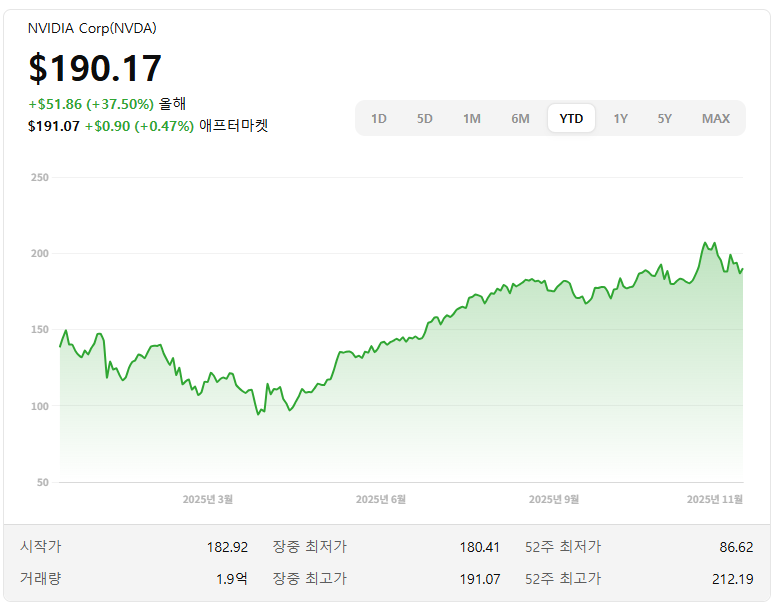Click the 장중 최고가 label
The width and height of the screenshot is (777, 604).
click(x=310, y=578)
